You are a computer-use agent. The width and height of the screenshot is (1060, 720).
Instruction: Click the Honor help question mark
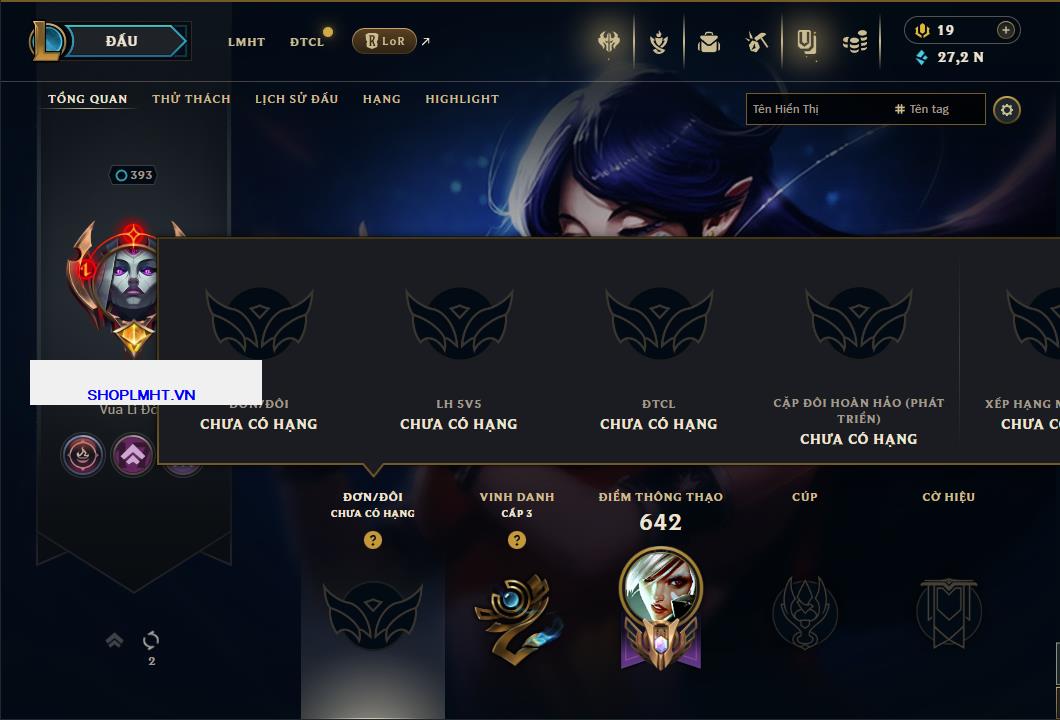[x=517, y=539]
